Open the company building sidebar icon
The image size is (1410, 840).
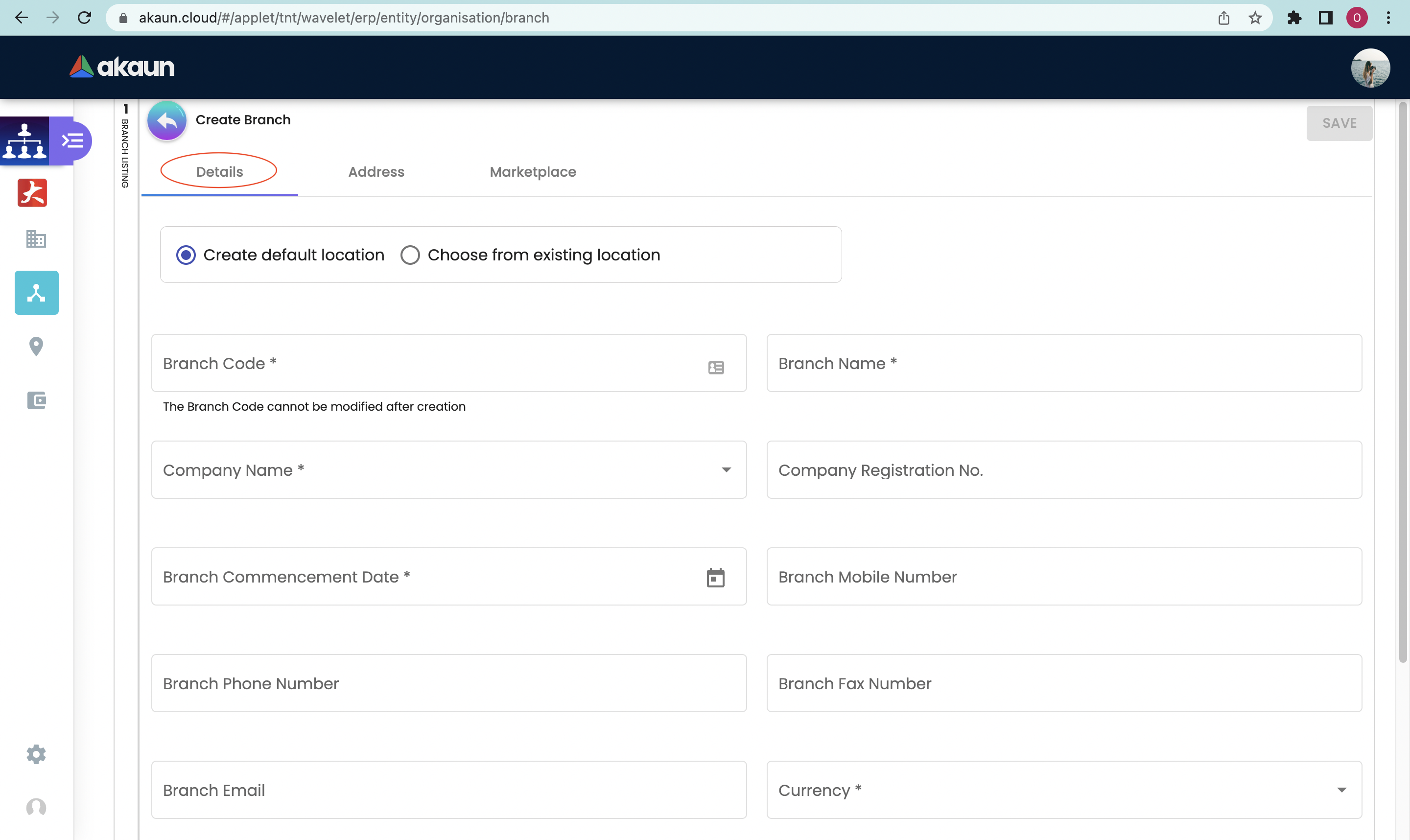click(36, 239)
